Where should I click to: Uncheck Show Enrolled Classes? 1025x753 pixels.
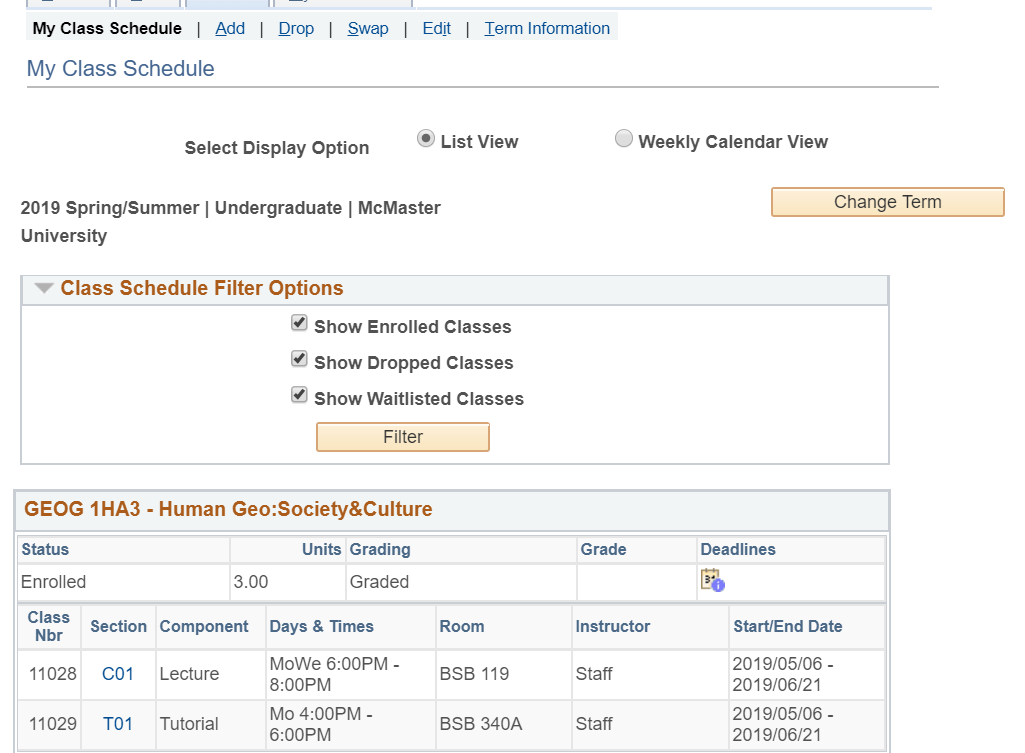tap(299, 324)
